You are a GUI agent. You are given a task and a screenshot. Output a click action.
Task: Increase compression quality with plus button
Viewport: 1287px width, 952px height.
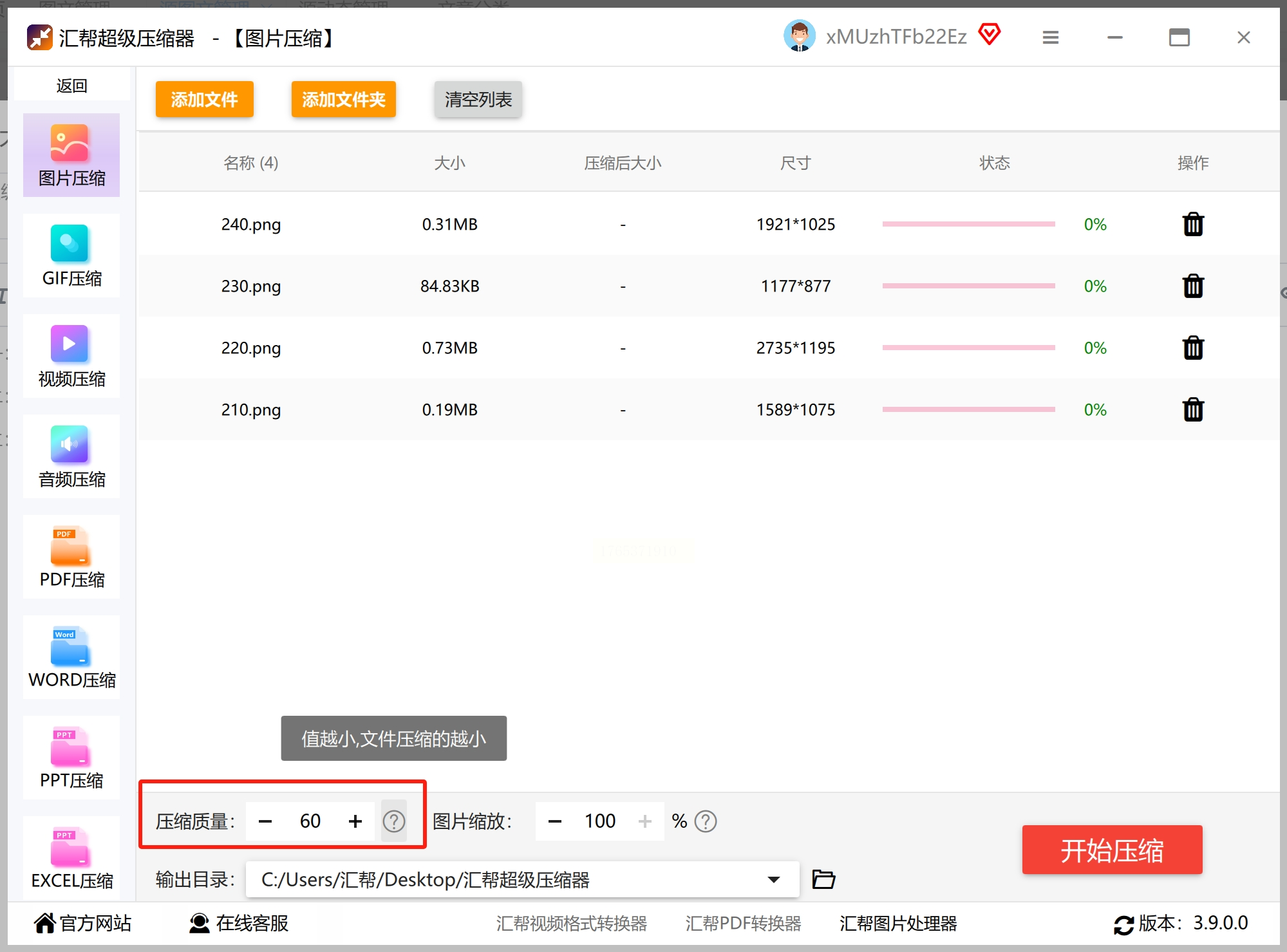tap(355, 821)
